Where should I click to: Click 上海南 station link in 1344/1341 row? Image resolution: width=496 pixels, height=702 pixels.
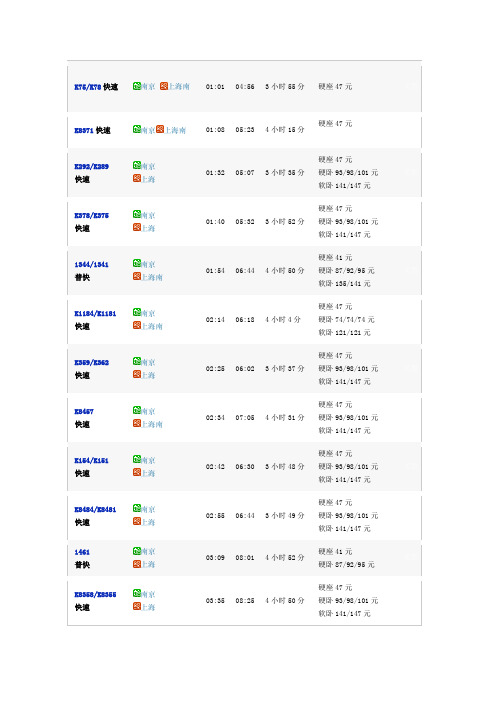click(152, 277)
